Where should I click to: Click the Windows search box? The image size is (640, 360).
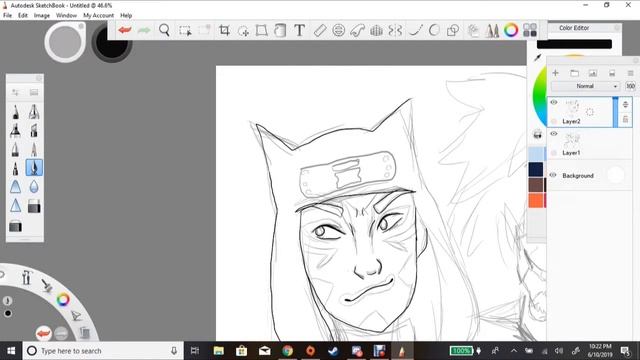(x=102, y=351)
